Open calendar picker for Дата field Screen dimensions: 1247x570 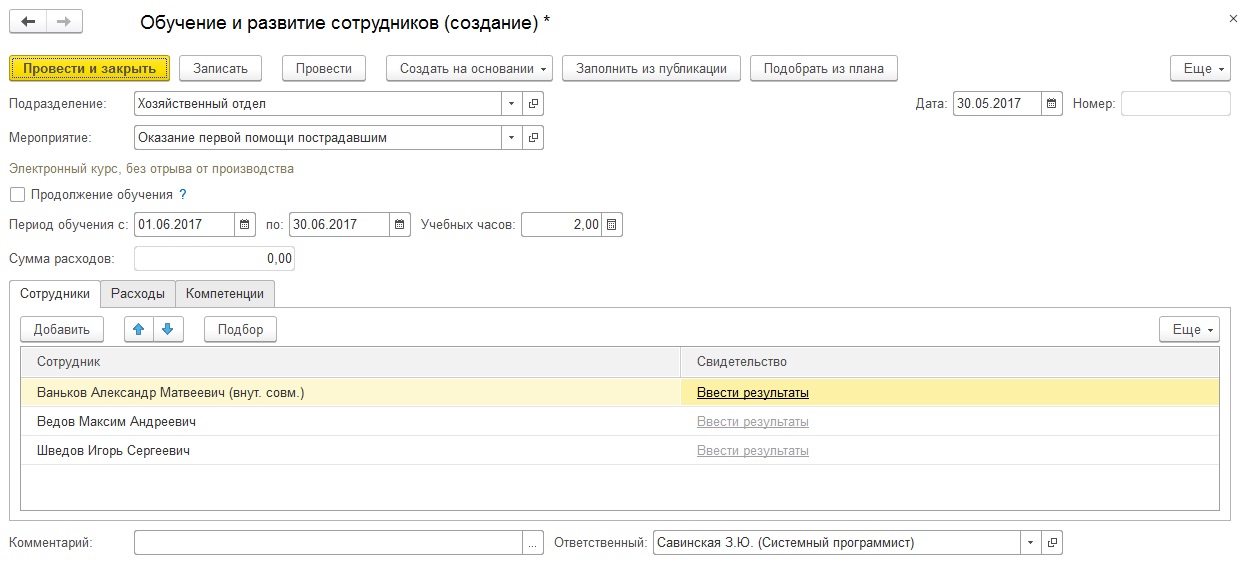[1051, 103]
